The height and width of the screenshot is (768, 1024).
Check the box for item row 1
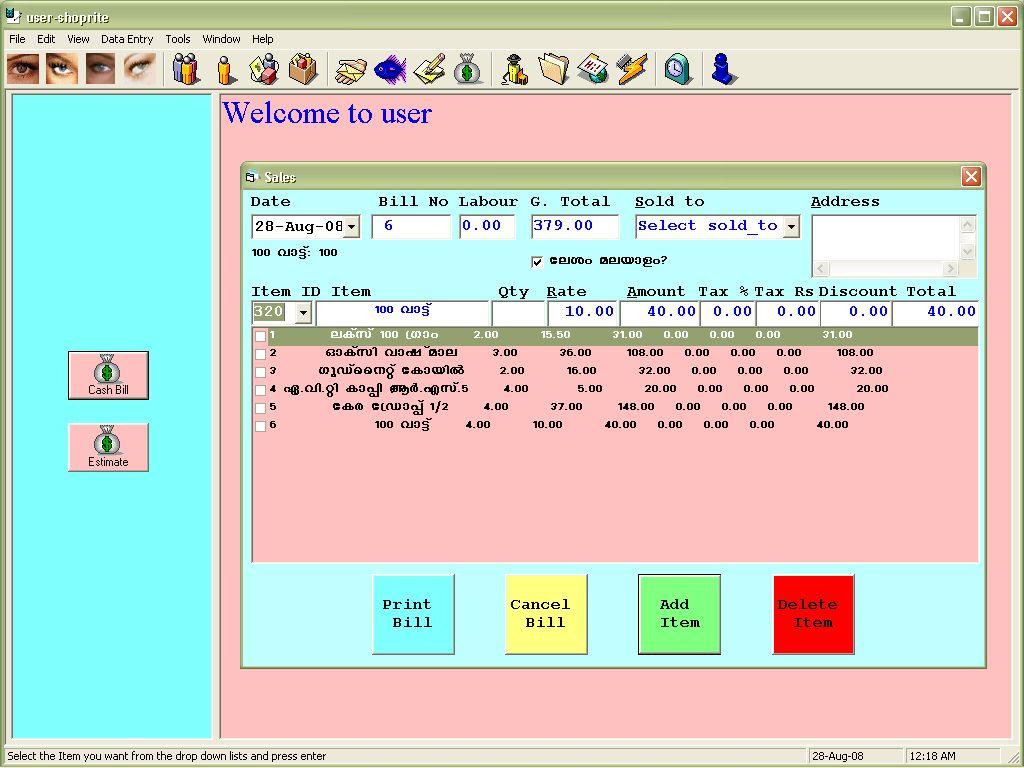click(261, 336)
